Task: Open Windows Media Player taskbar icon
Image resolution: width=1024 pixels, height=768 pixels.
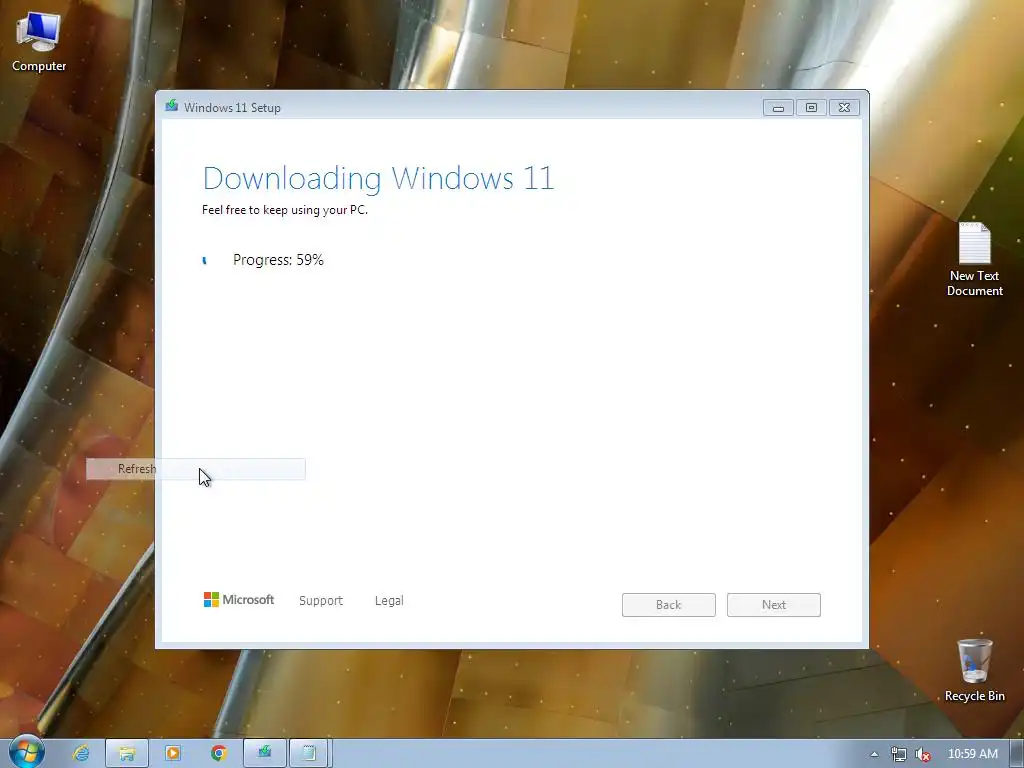Action: pos(173,753)
